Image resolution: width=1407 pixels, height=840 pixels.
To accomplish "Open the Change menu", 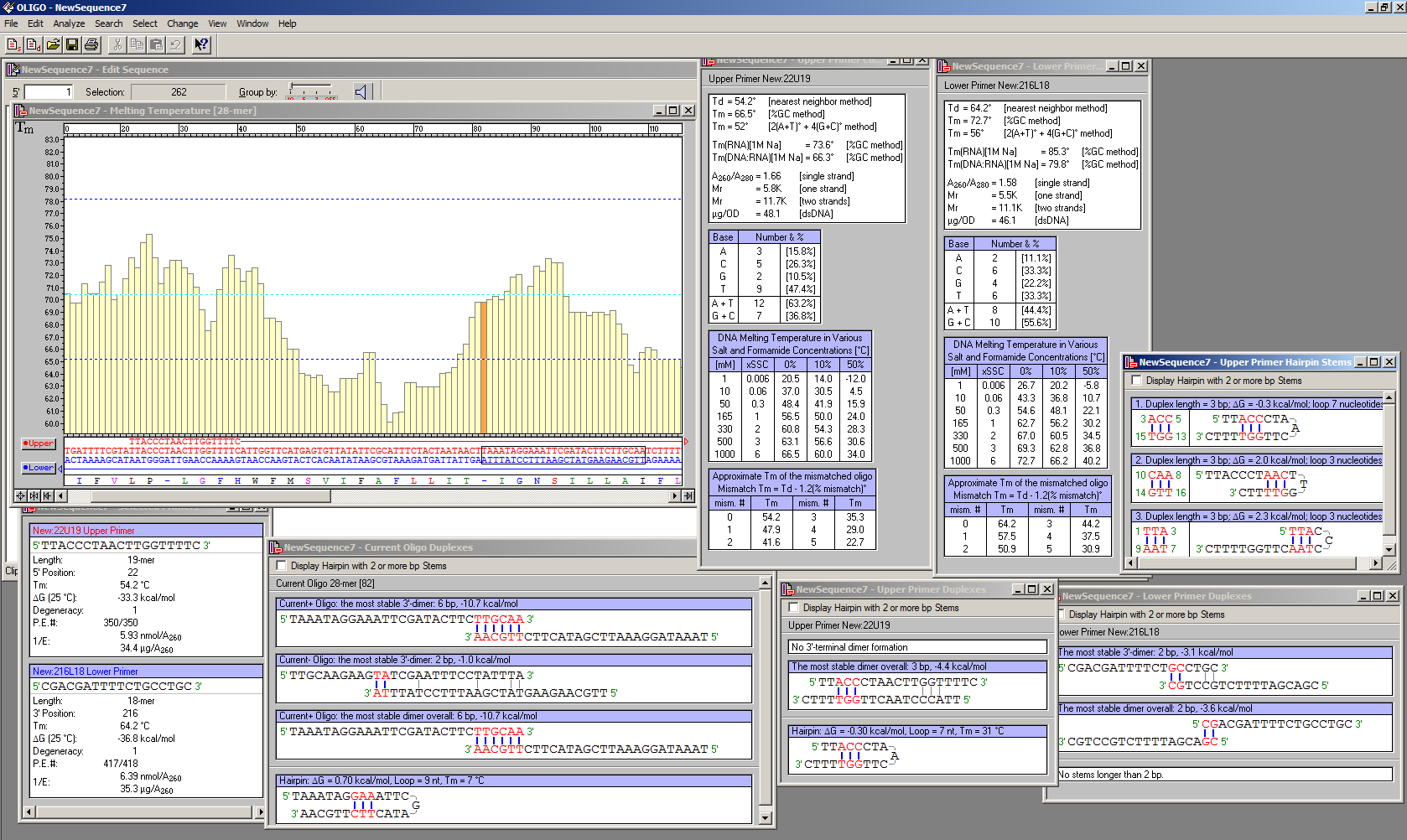I will [x=182, y=23].
